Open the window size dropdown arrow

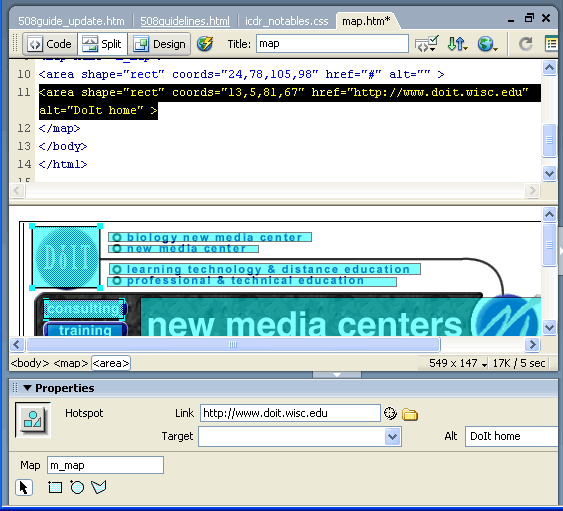[484, 365]
